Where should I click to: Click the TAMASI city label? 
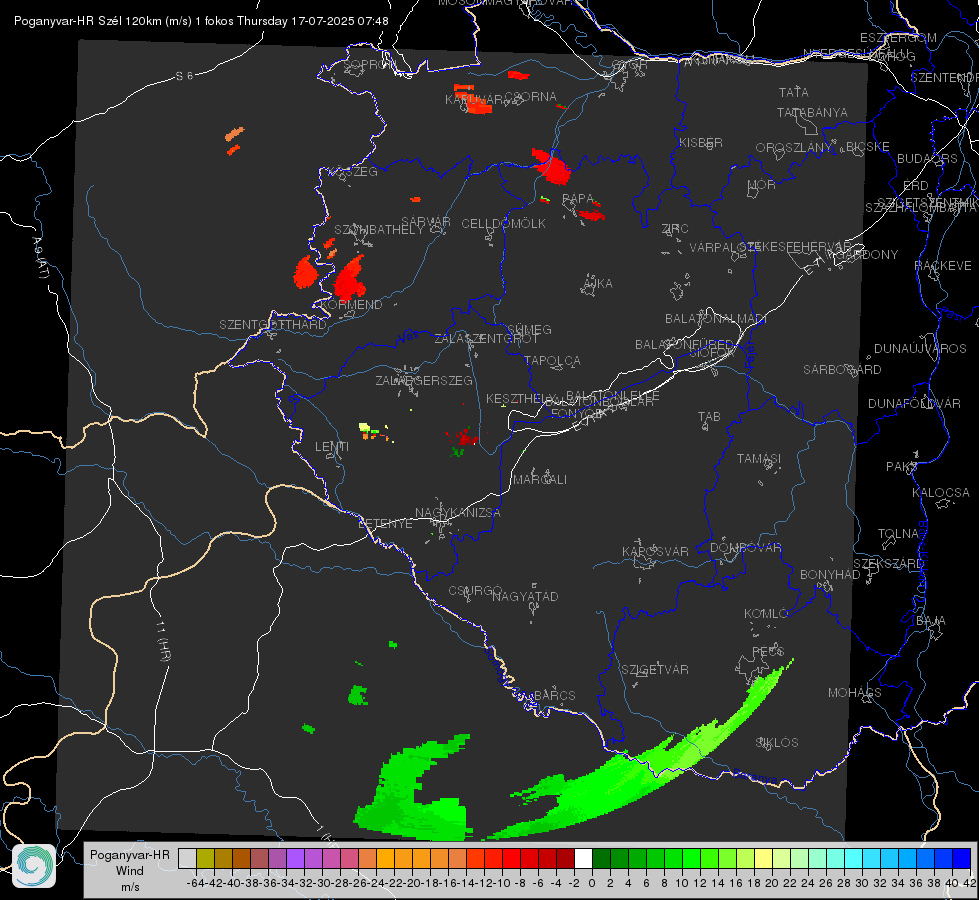[x=759, y=459]
